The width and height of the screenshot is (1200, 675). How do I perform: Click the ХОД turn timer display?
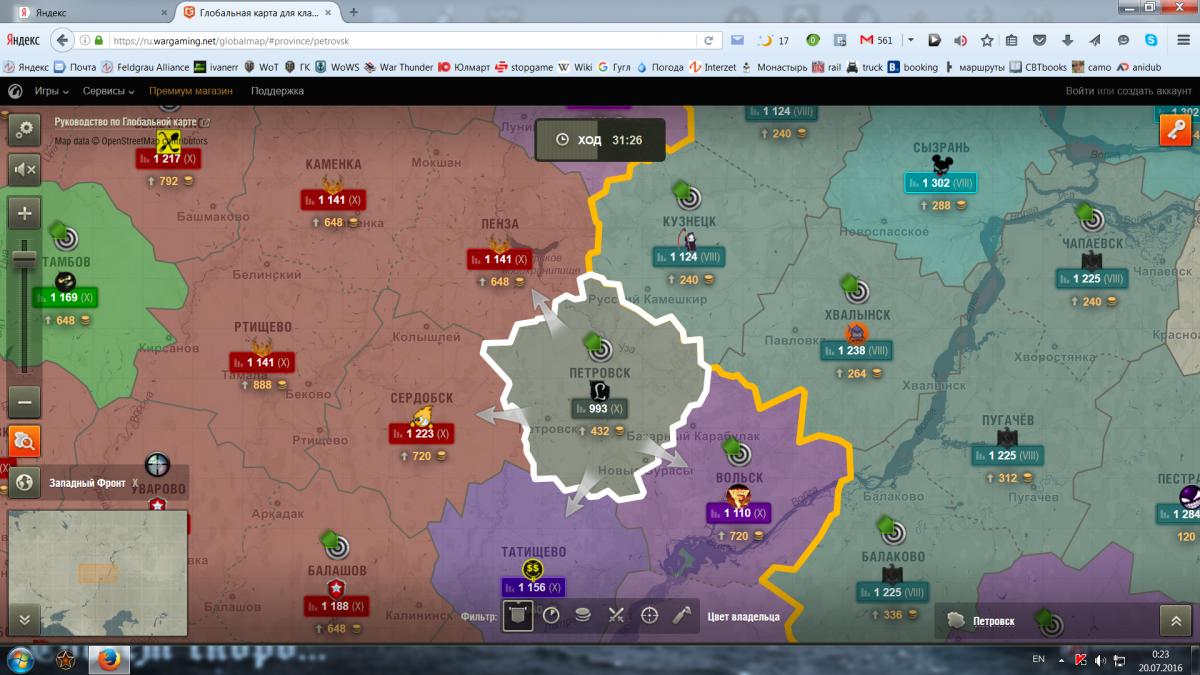click(x=599, y=140)
